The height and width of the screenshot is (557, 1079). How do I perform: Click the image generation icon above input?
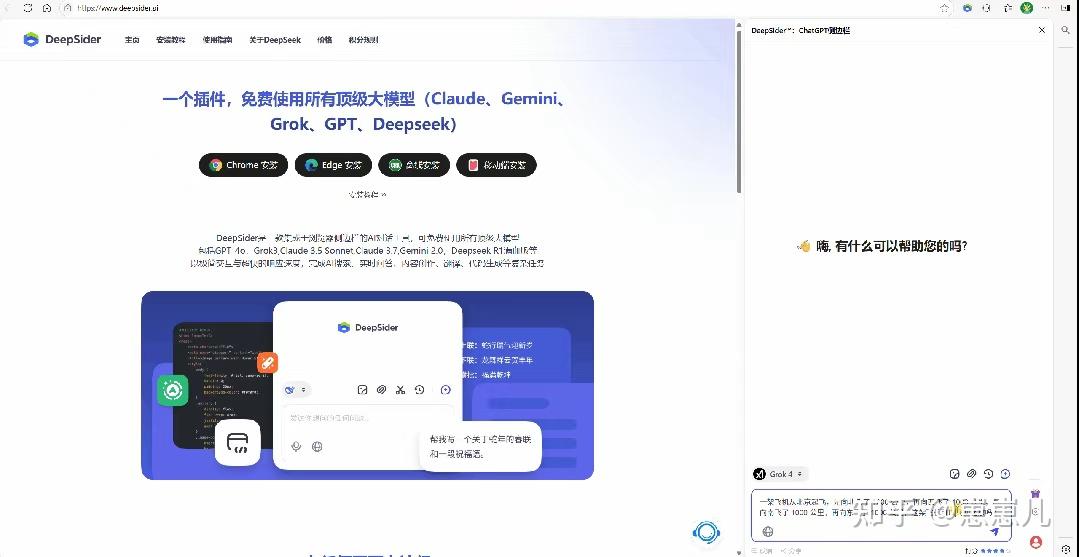[x=954, y=474]
